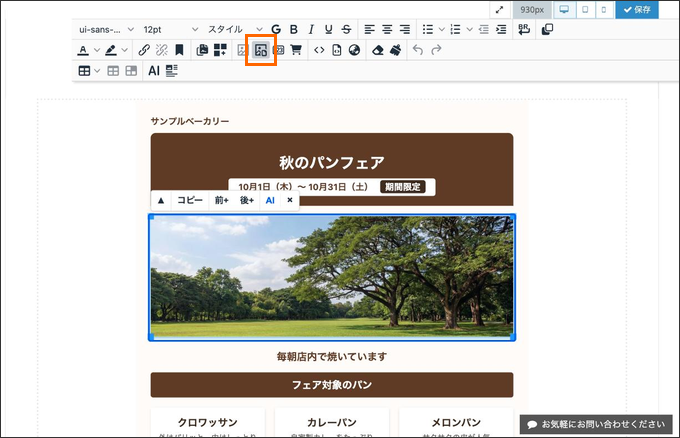Open AI assistant in toolbar

[154, 71]
